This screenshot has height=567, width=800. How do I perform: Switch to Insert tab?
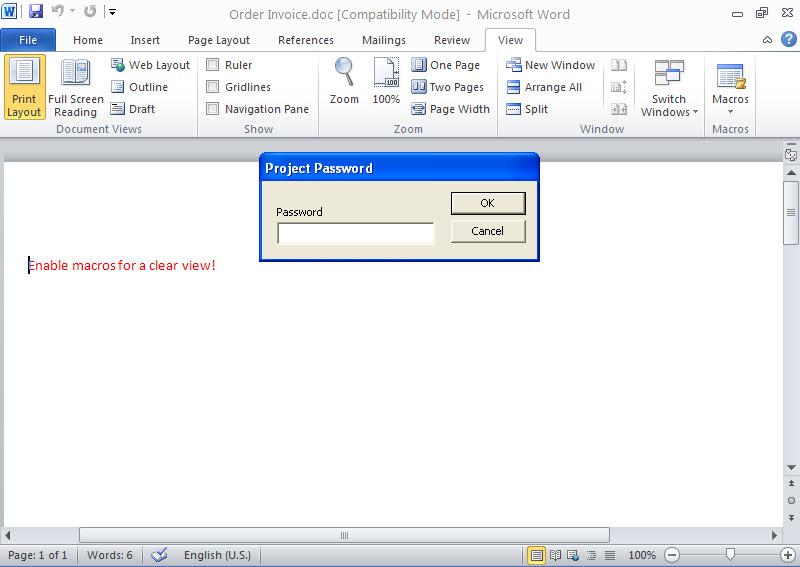click(x=145, y=40)
